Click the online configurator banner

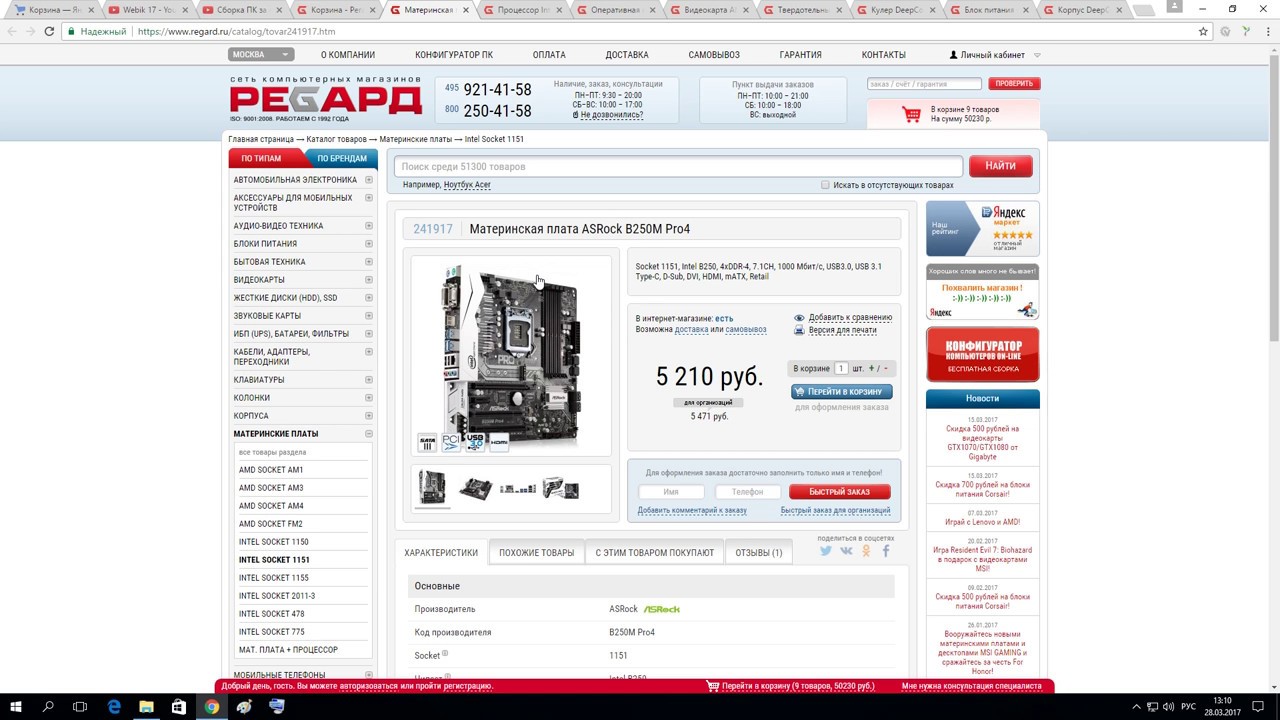(983, 354)
